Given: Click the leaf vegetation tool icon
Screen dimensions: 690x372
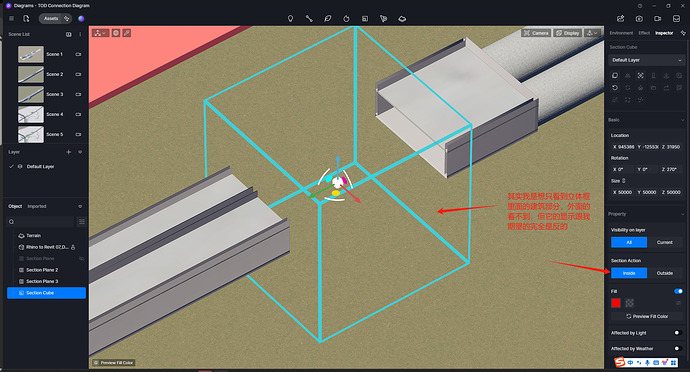Looking at the screenshot, I should [327, 18].
